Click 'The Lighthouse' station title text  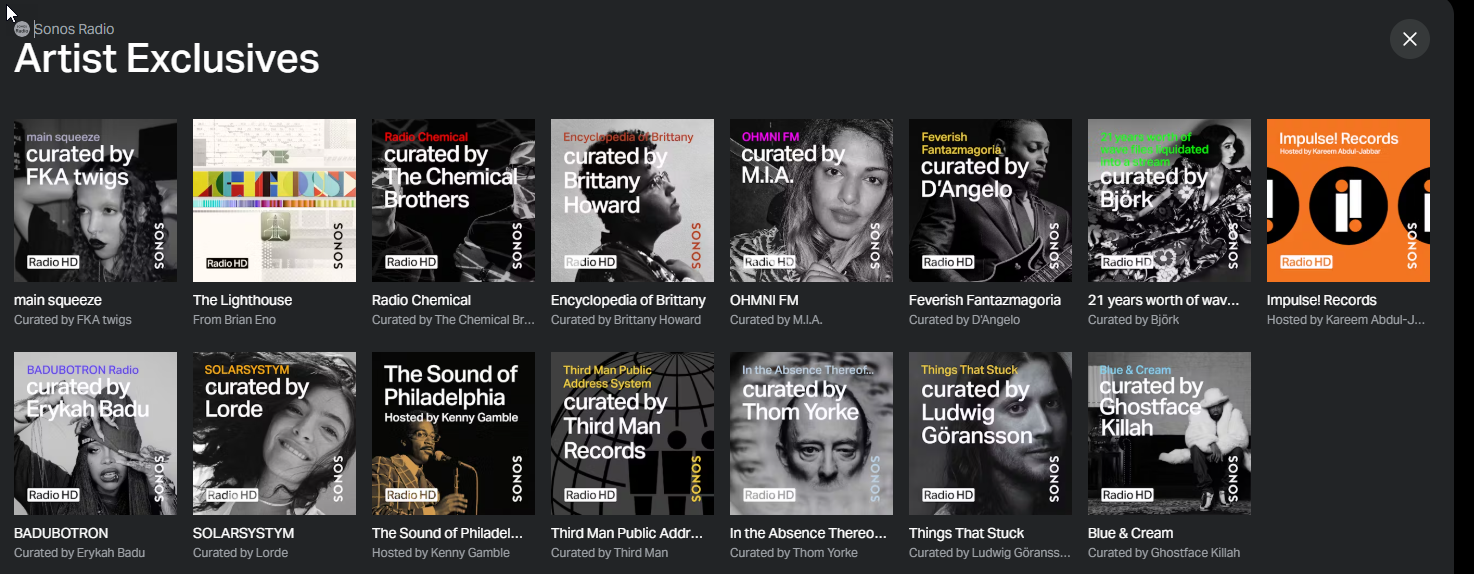point(242,300)
